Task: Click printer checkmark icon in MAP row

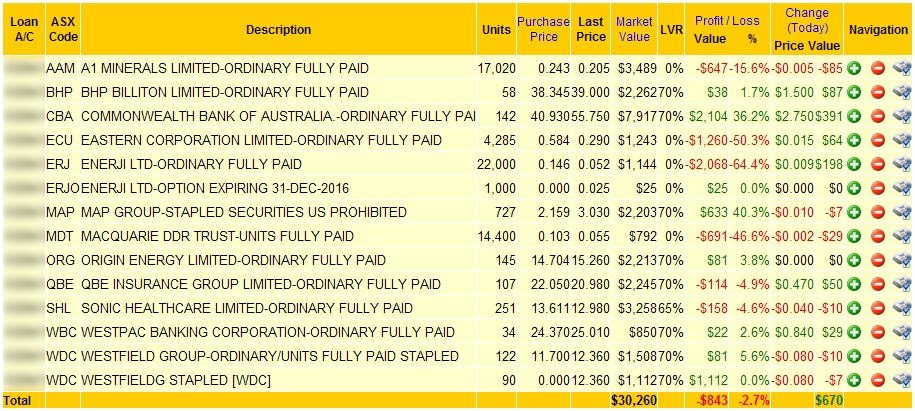Action: tap(902, 212)
